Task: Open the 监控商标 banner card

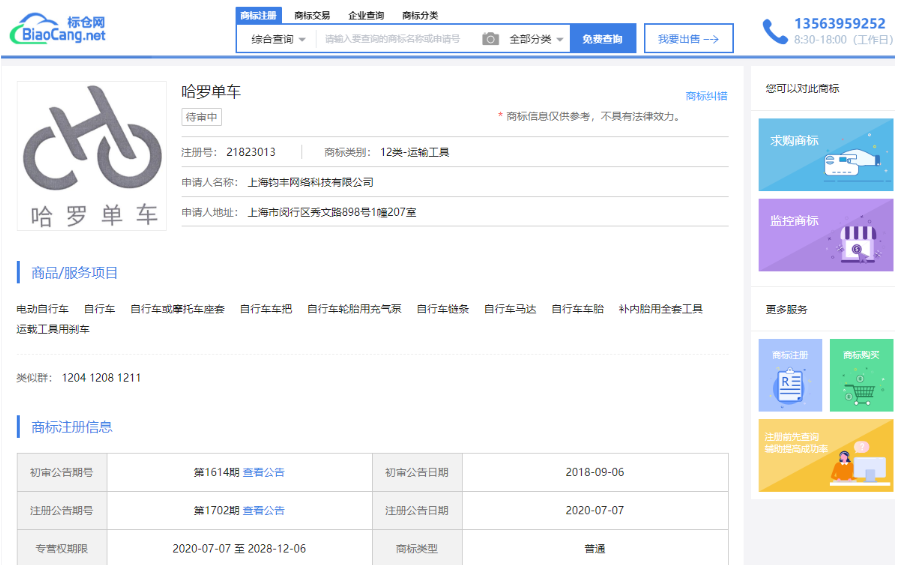Action: pos(825,235)
